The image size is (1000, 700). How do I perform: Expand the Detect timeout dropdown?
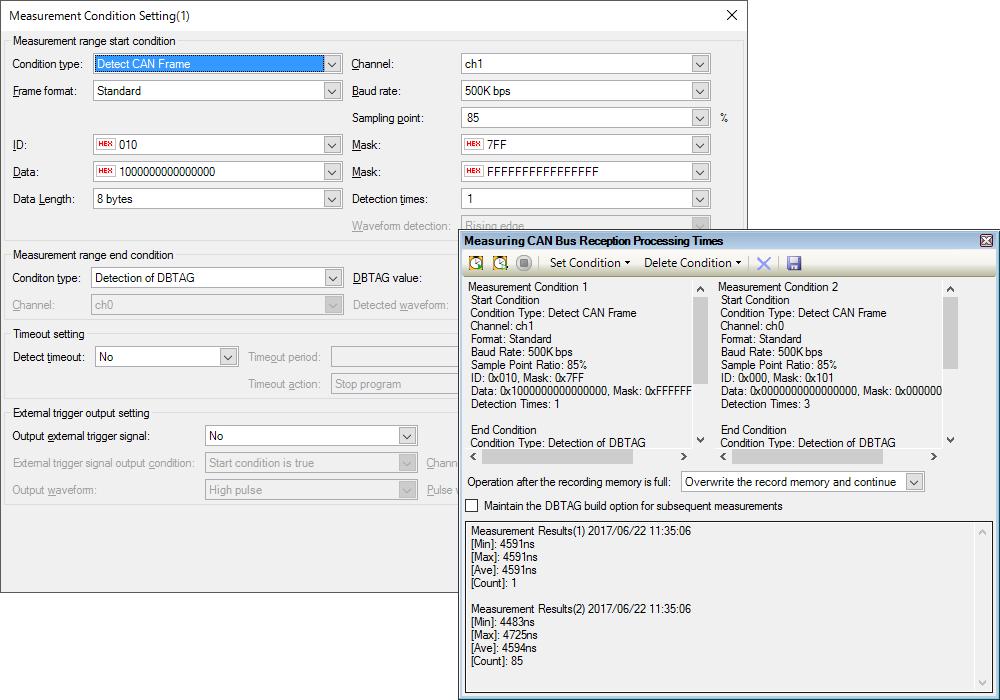pyautogui.click(x=227, y=357)
